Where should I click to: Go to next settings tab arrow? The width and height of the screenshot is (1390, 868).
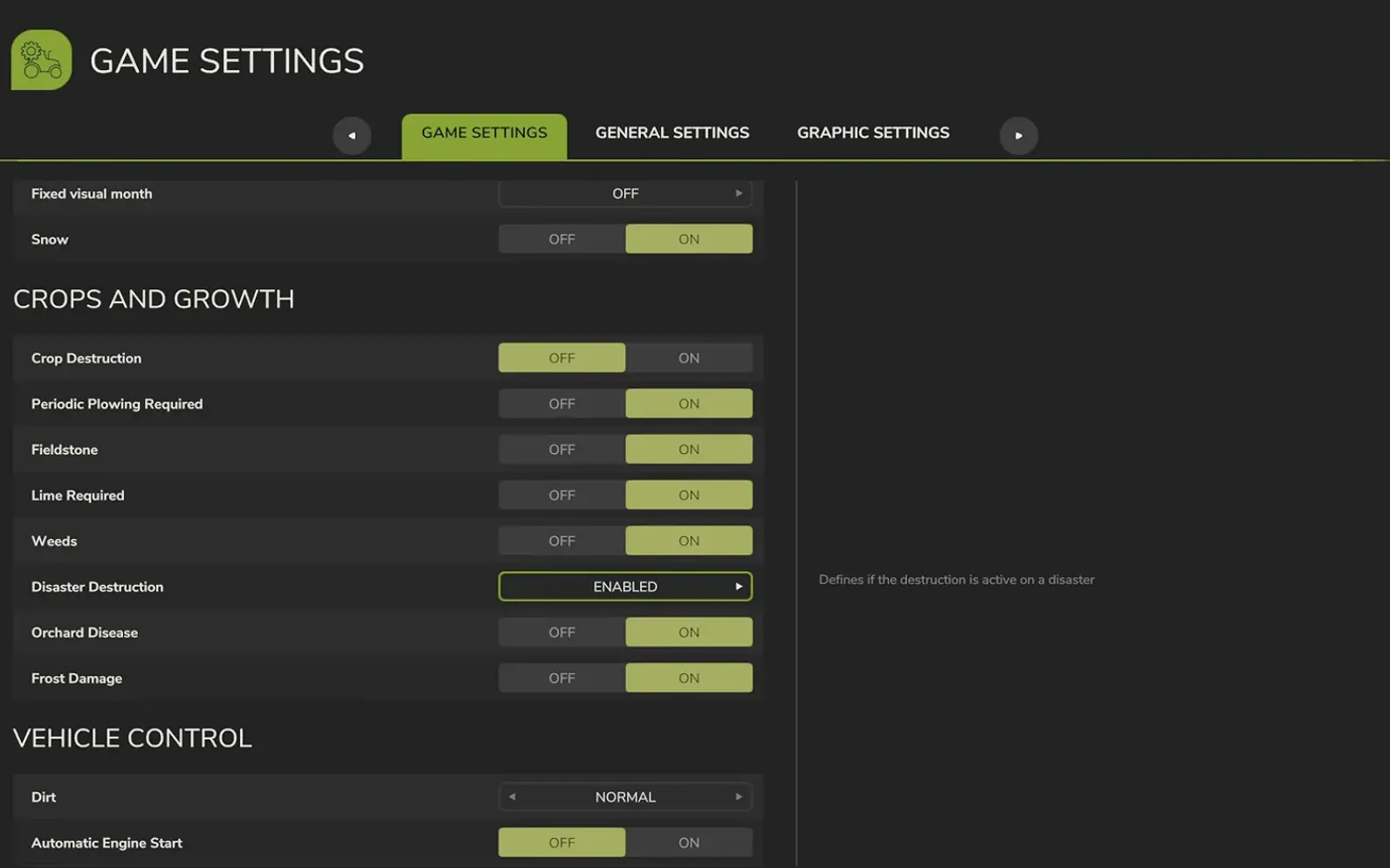(x=1018, y=135)
